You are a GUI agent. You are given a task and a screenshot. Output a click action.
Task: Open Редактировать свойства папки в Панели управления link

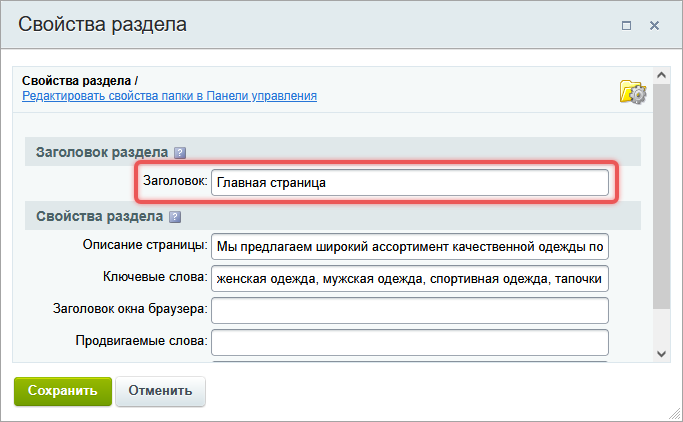[169, 96]
